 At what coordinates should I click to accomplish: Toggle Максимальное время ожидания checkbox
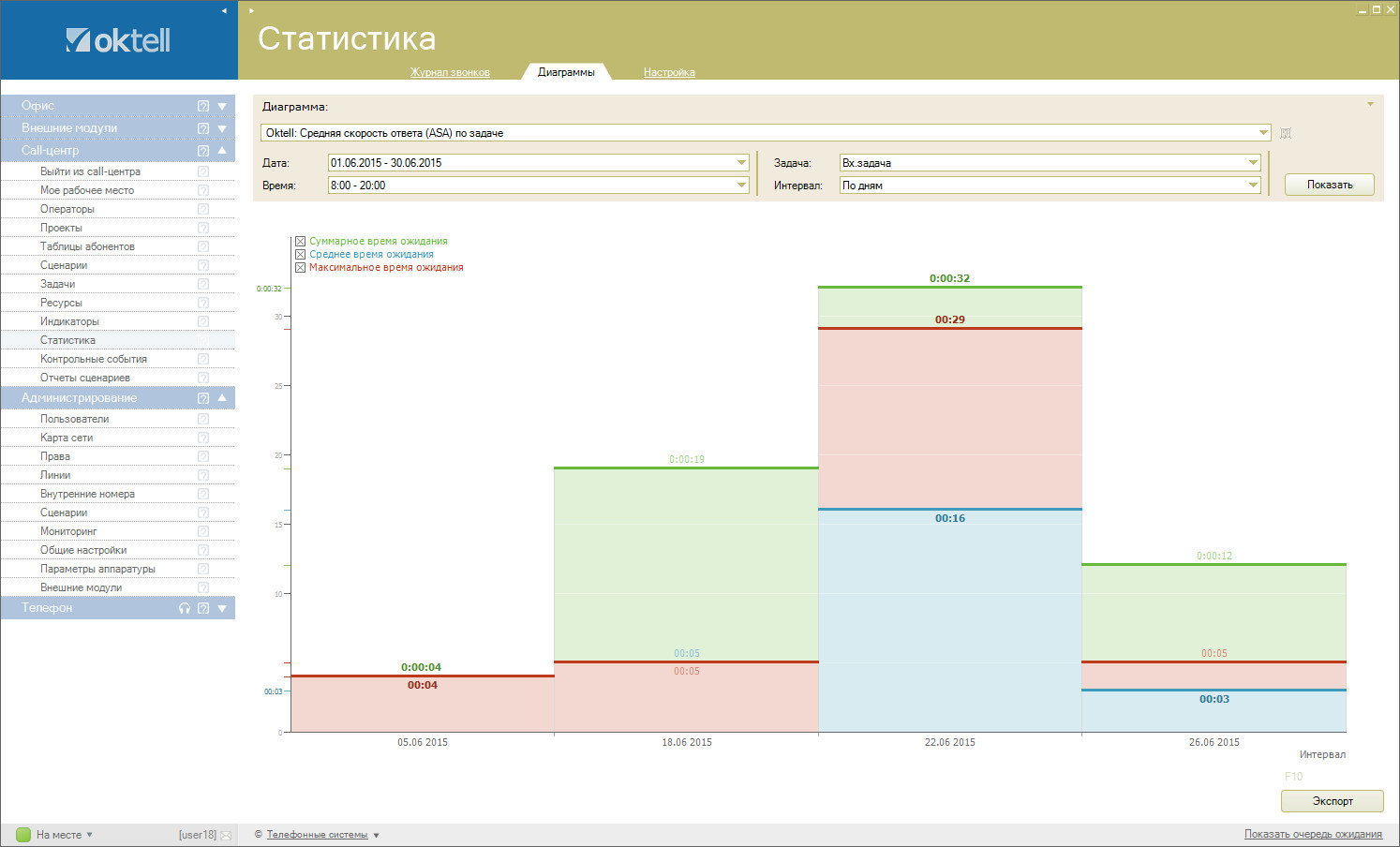(x=301, y=268)
